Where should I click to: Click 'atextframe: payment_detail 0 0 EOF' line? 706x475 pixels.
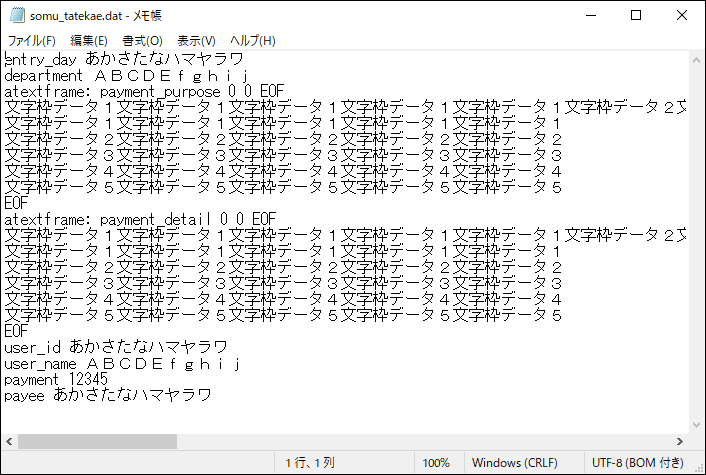tap(140, 219)
